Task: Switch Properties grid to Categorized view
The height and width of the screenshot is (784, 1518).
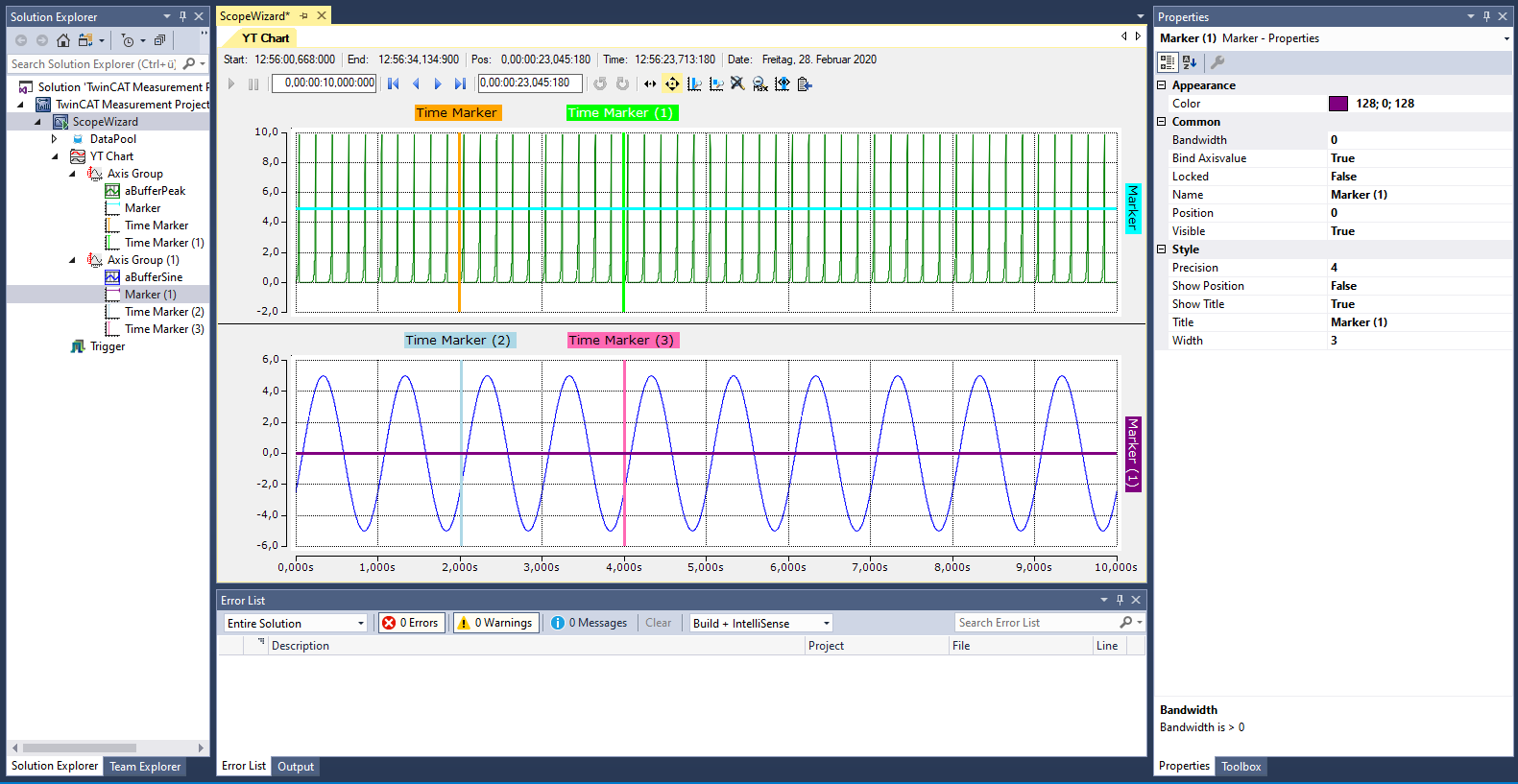Action: pyautogui.click(x=1168, y=62)
